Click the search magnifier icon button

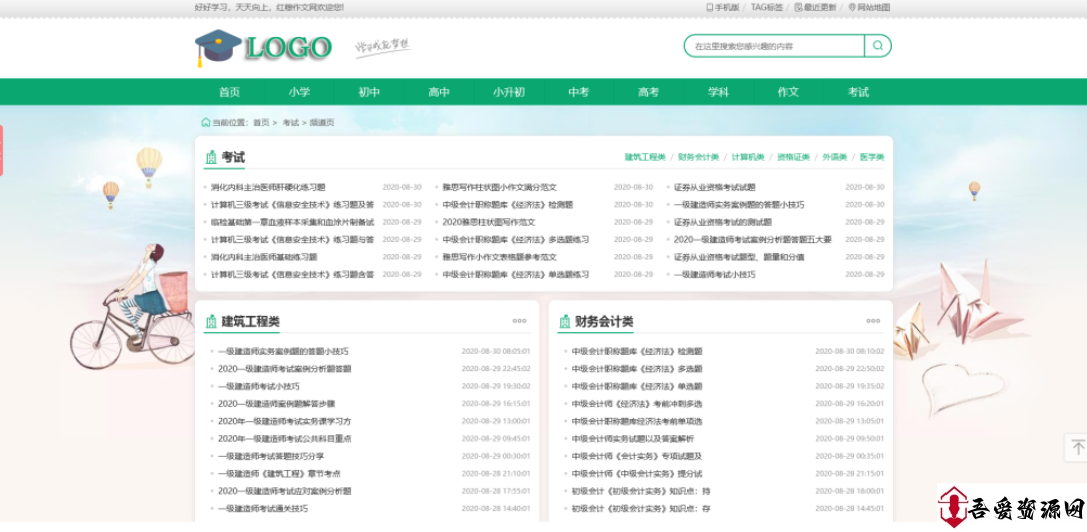(x=877, y=46)
